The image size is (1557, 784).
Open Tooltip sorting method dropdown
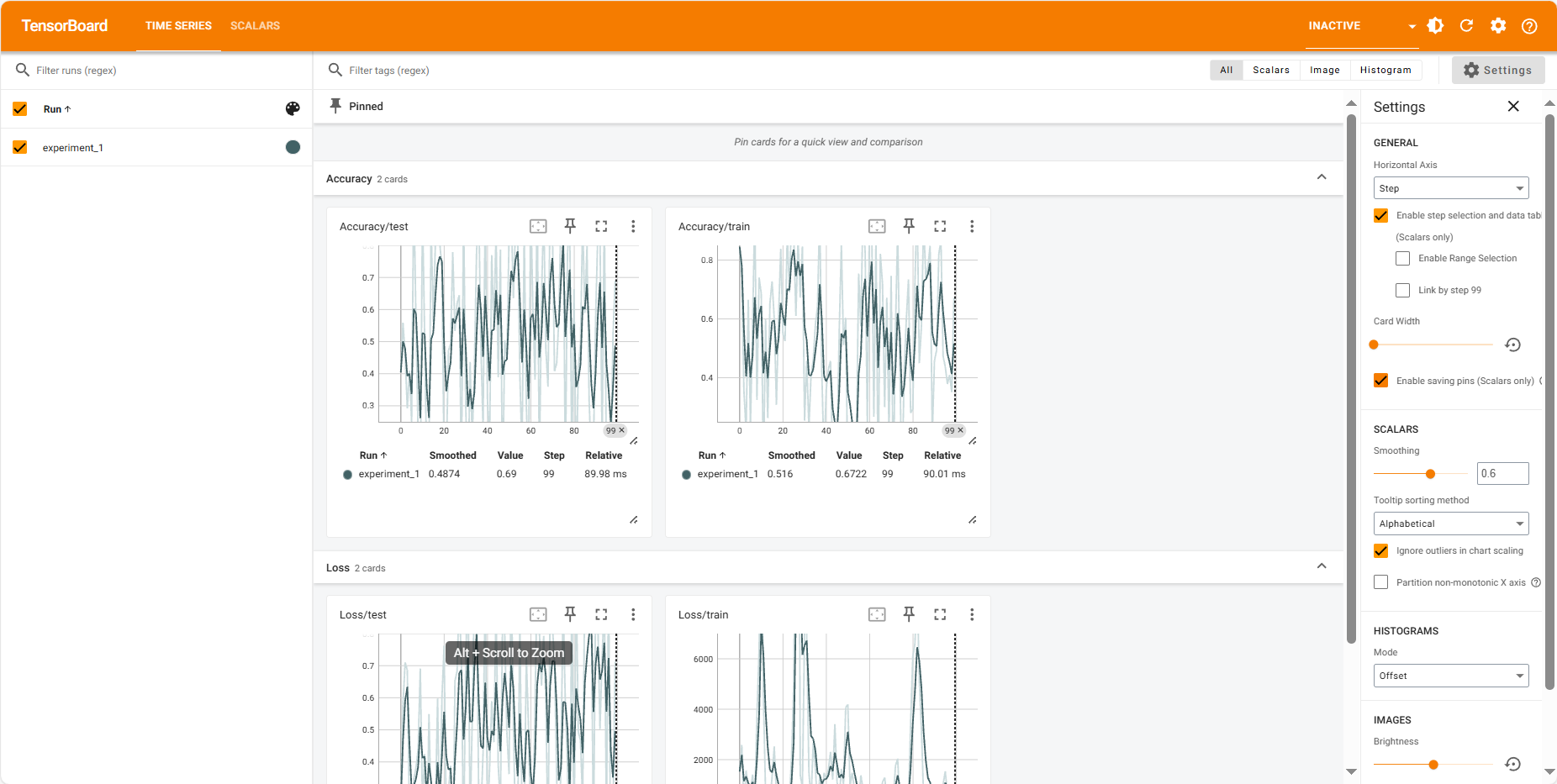(x=1450, y=524)
